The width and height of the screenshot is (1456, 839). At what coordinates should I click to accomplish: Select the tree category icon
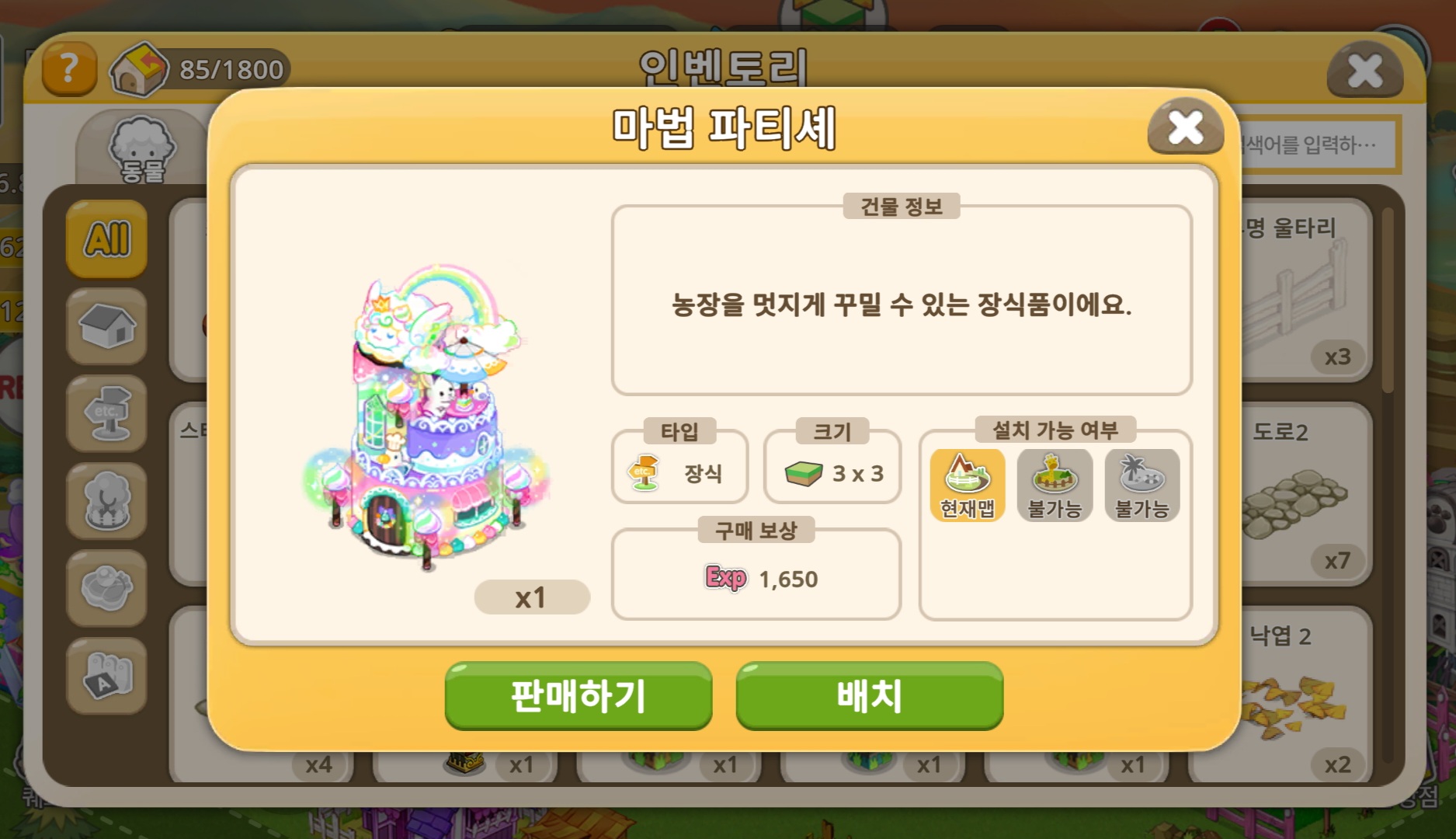coord(107,501)
